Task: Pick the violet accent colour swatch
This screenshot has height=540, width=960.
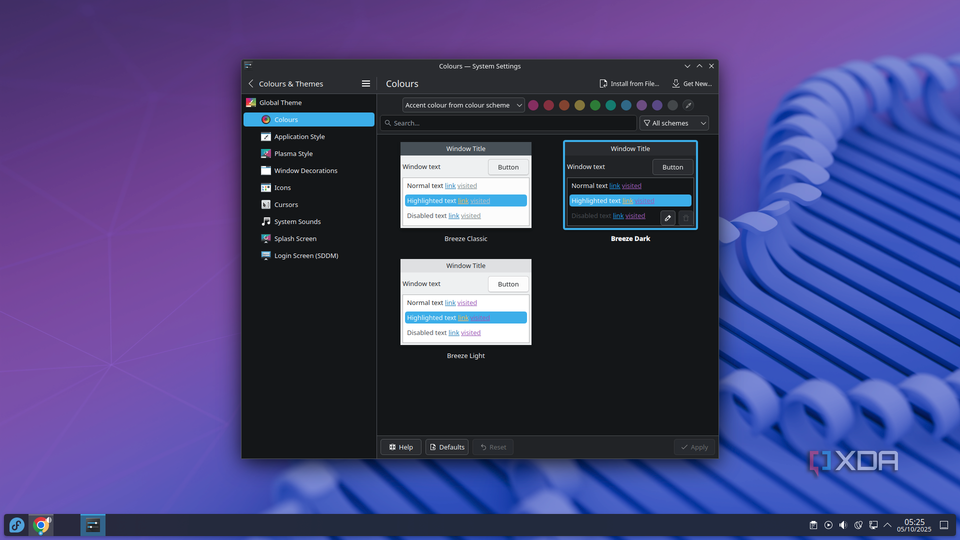Action: 657,105
